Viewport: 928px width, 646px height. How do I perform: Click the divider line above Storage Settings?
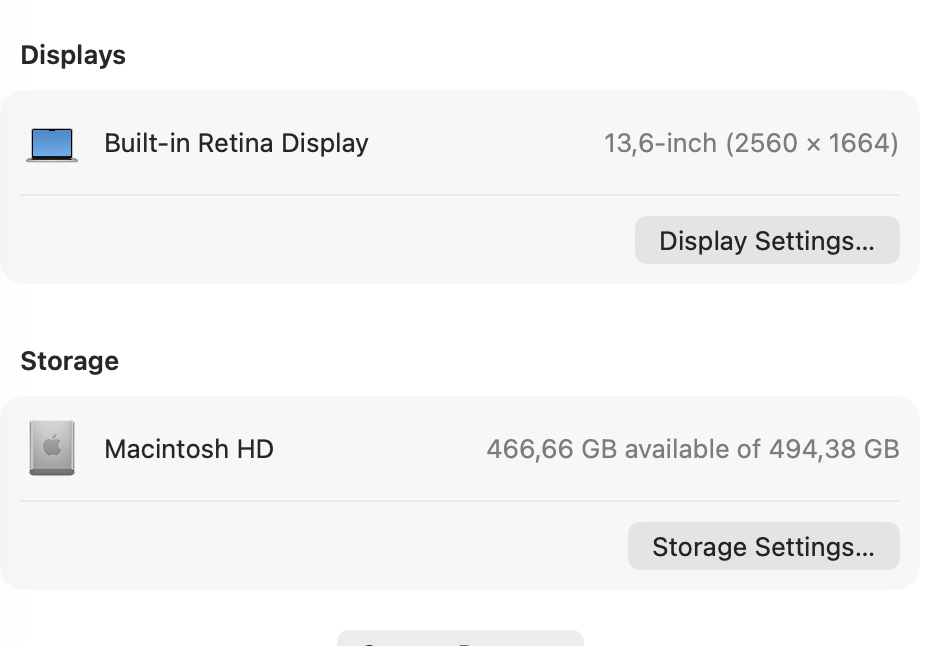click(459, 501)
